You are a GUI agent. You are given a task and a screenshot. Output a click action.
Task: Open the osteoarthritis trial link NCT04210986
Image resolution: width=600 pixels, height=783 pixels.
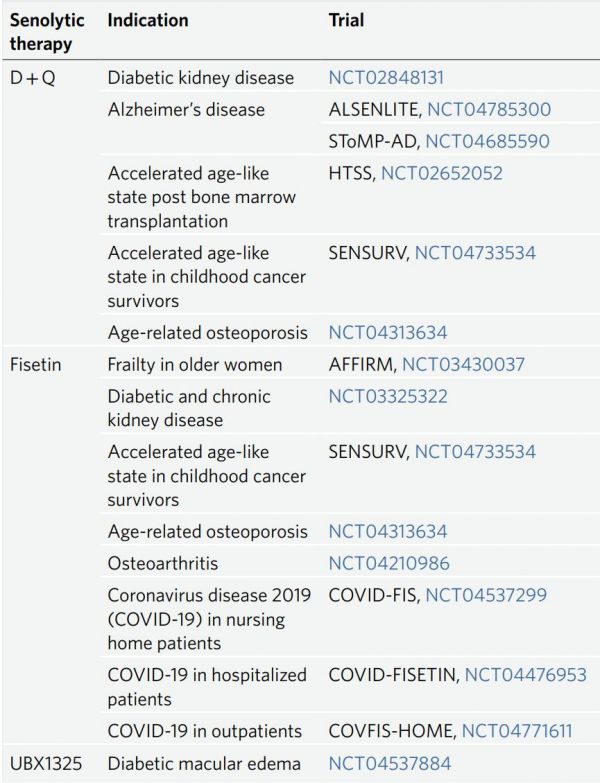389,563
